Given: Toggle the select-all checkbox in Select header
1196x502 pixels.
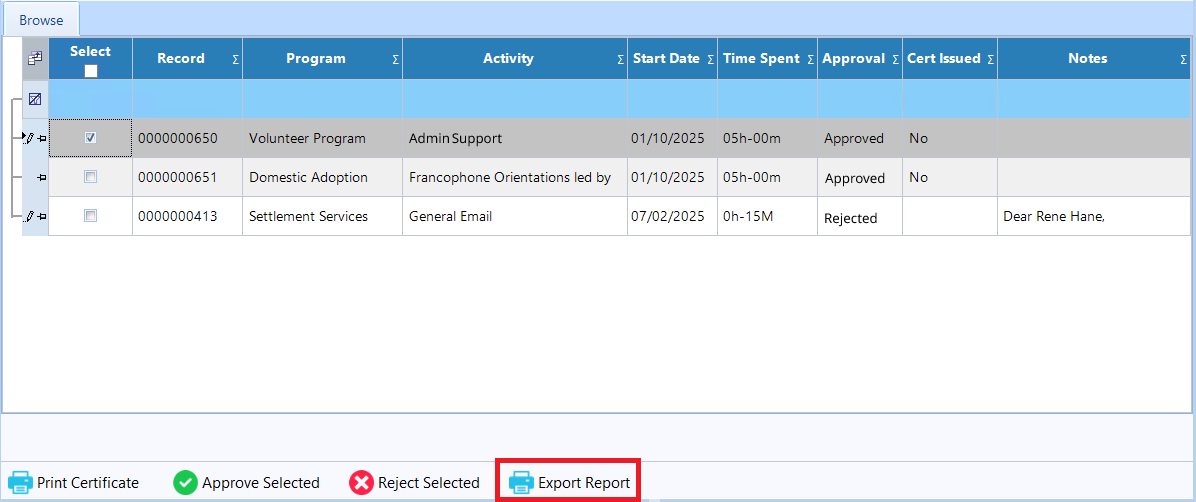Looking at the screenshot, I should point(91,71).
